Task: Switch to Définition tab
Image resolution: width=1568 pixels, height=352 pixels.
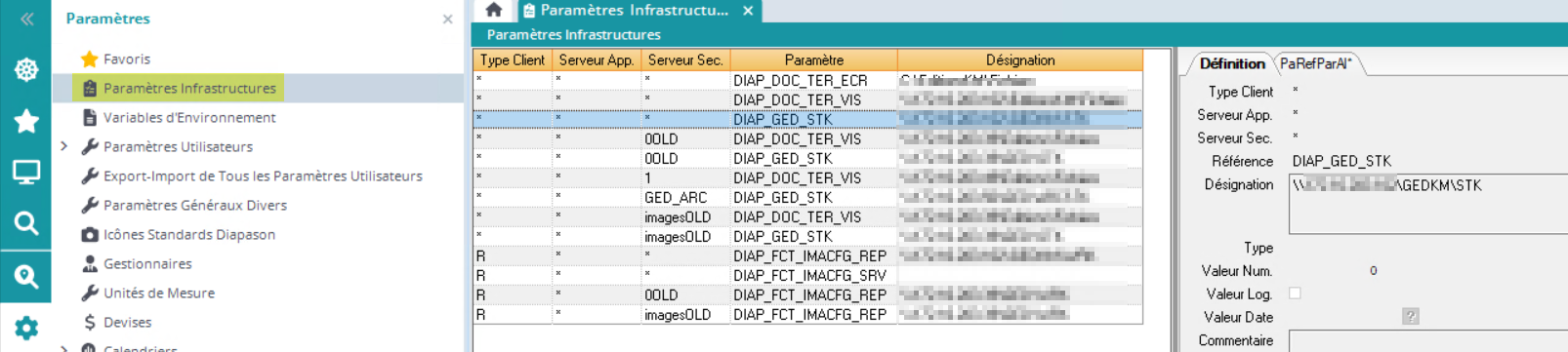Action: 1232,63
